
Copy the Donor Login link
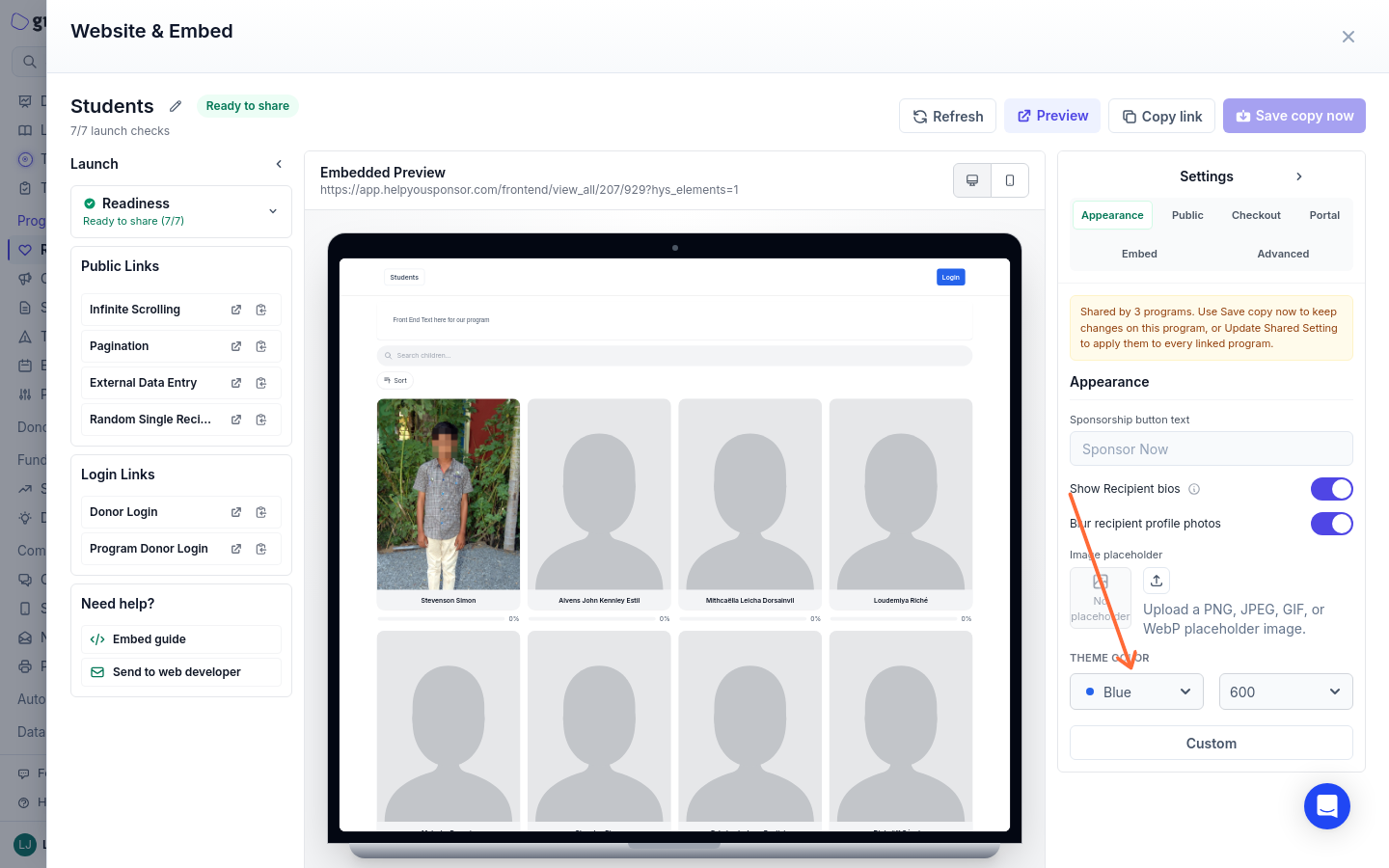tap(261, 512)
